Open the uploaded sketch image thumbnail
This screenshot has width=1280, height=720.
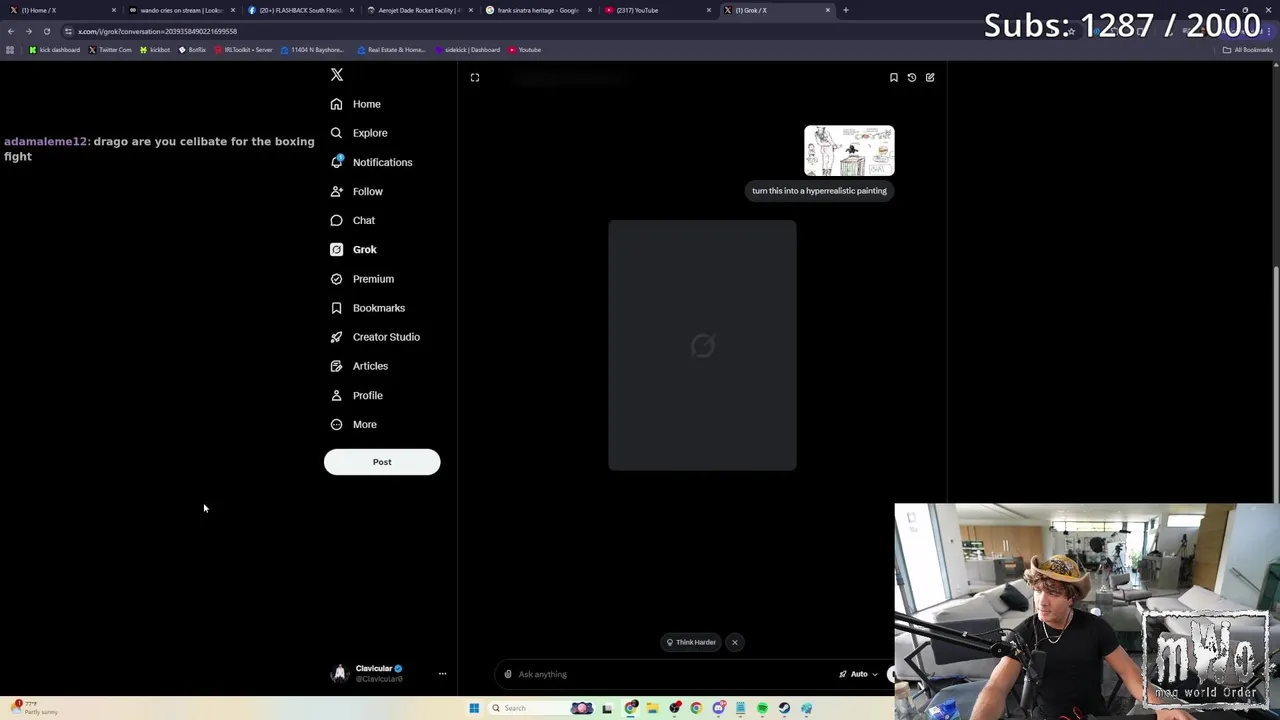849,151
